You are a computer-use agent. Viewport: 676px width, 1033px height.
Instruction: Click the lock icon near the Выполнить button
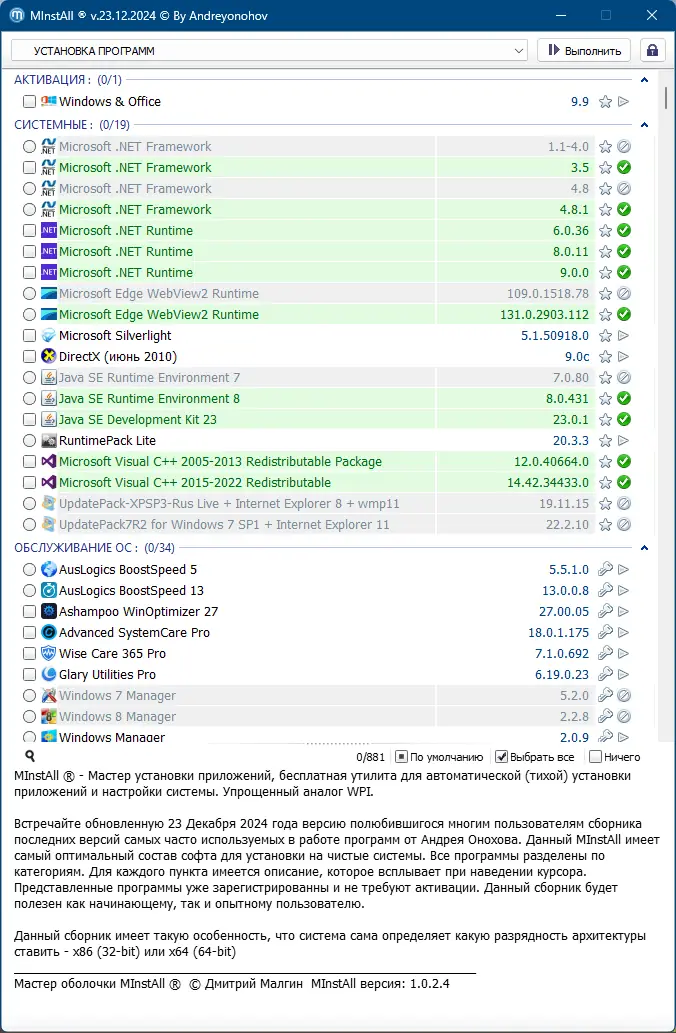[653, 50]
